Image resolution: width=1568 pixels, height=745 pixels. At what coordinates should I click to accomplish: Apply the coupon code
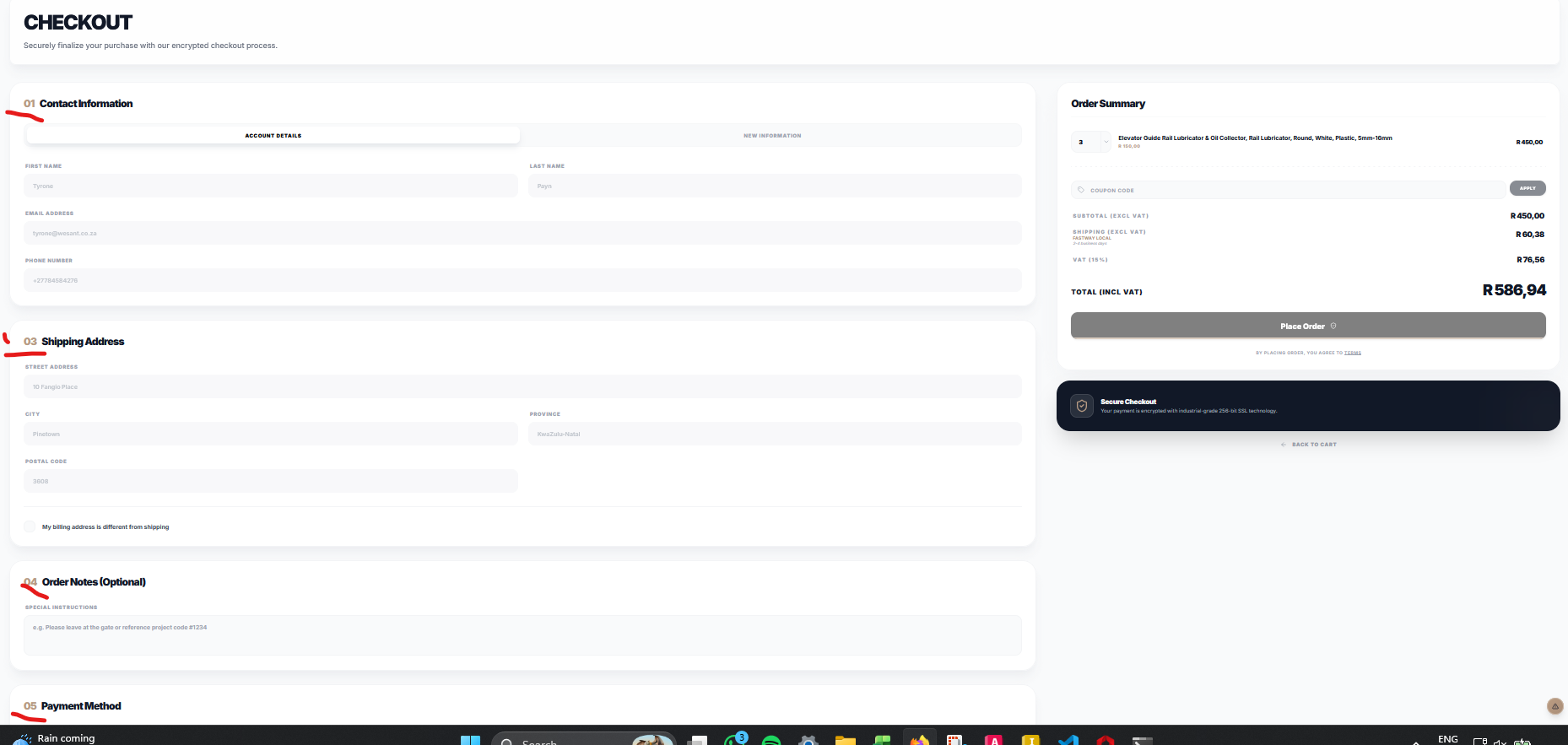(1527, 188)
